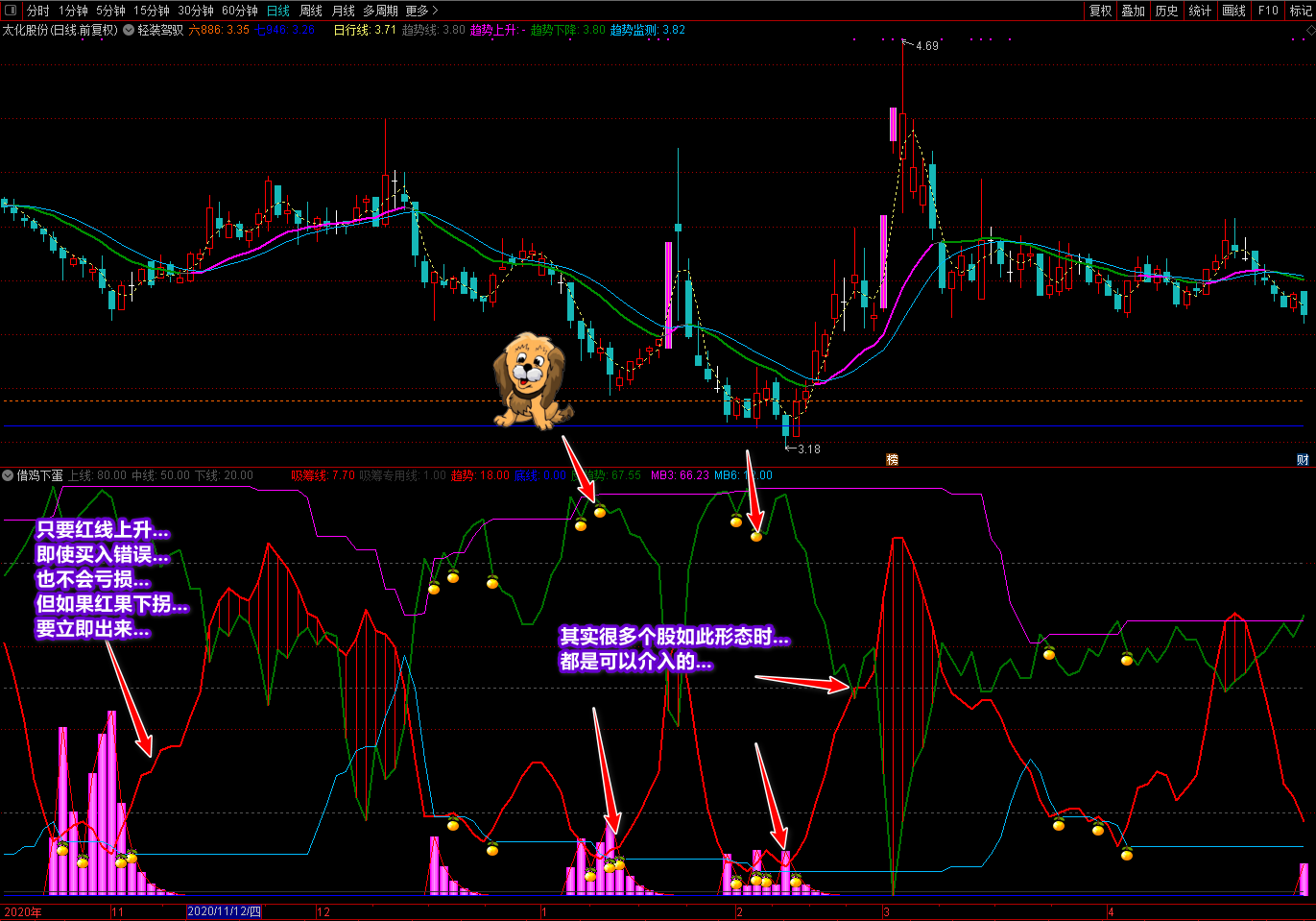Click the 吸筹专用线: 1.00 label

pos(403,475)
